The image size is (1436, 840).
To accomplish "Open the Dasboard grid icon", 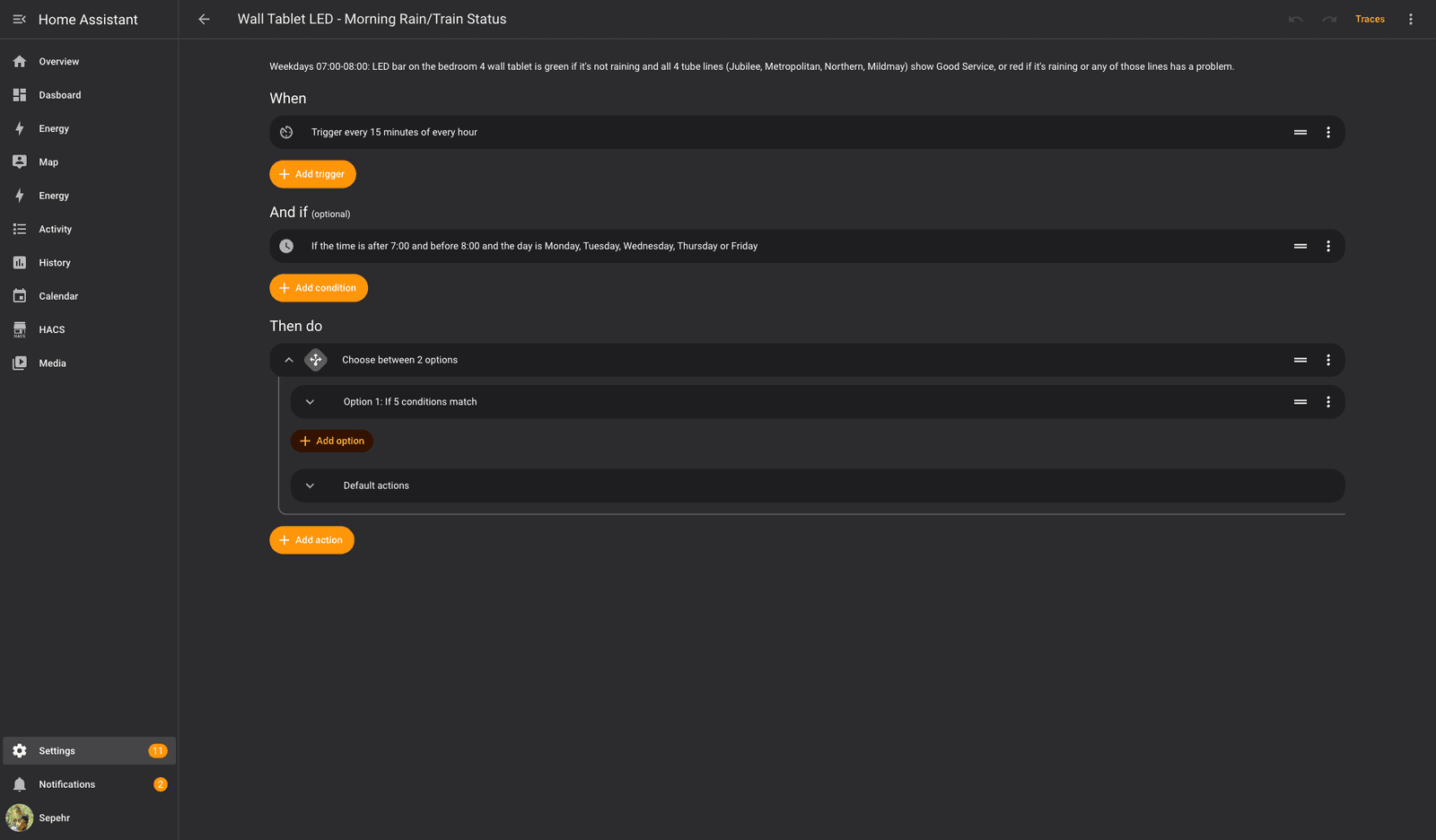I will pyautogui.click(x=20, y=95).
